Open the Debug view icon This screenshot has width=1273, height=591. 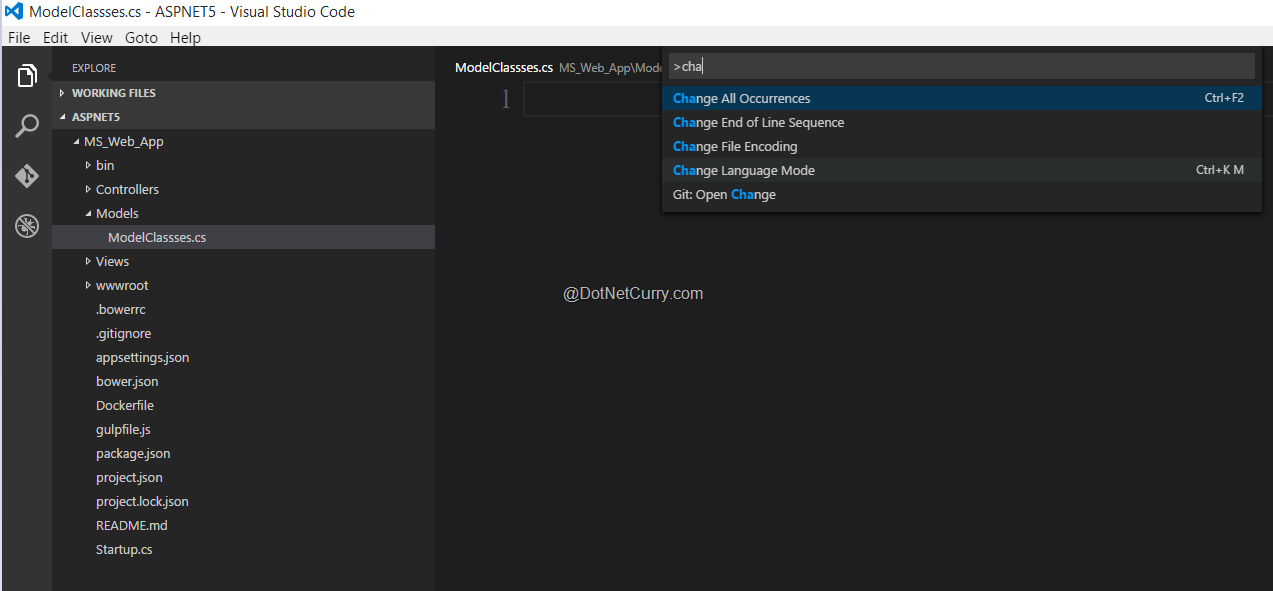coord(27,226)
